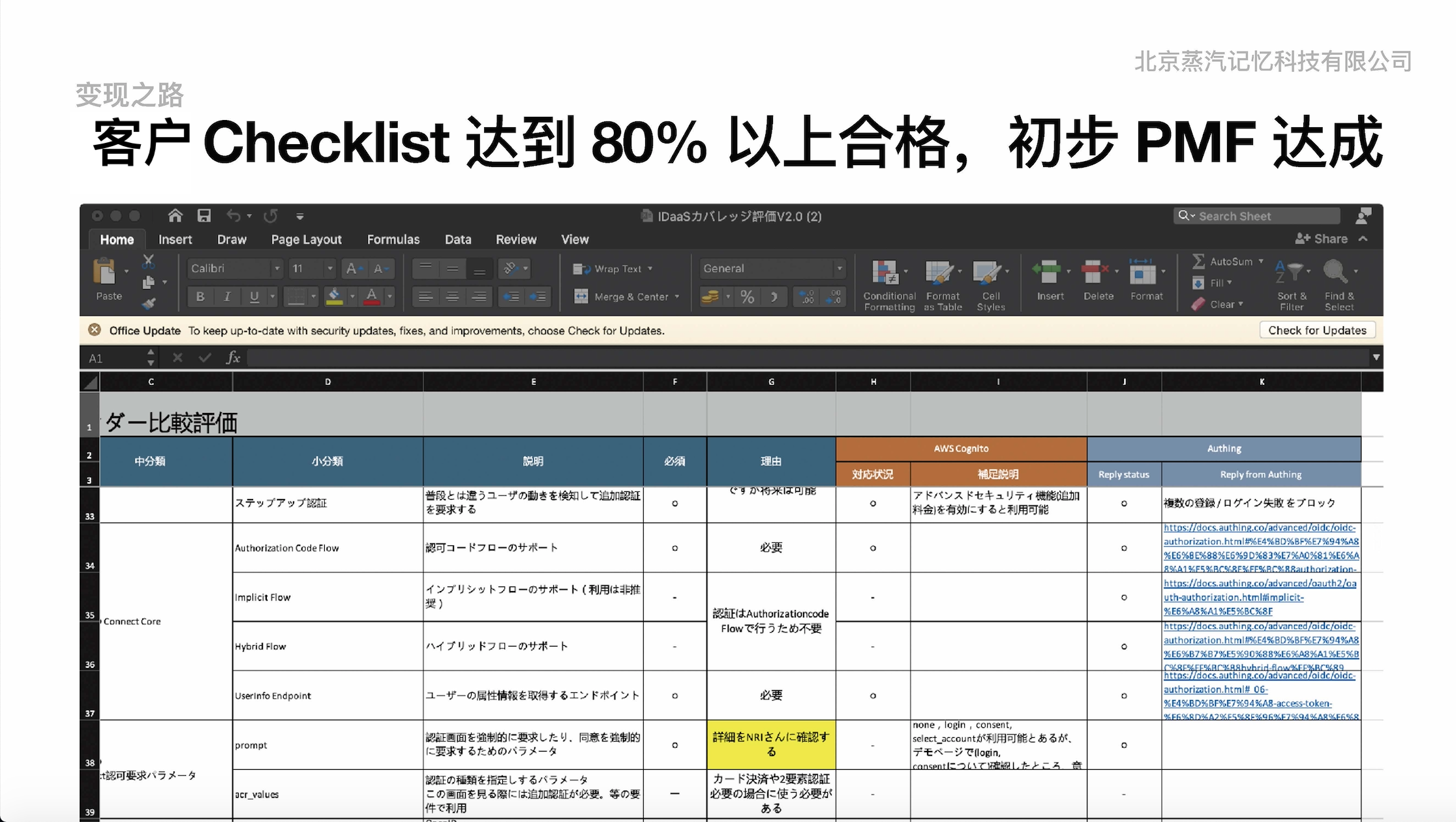Collapse the ribbon with chevron
This screenshot has width=1456, height=822.
click(x=1363, y=239)
